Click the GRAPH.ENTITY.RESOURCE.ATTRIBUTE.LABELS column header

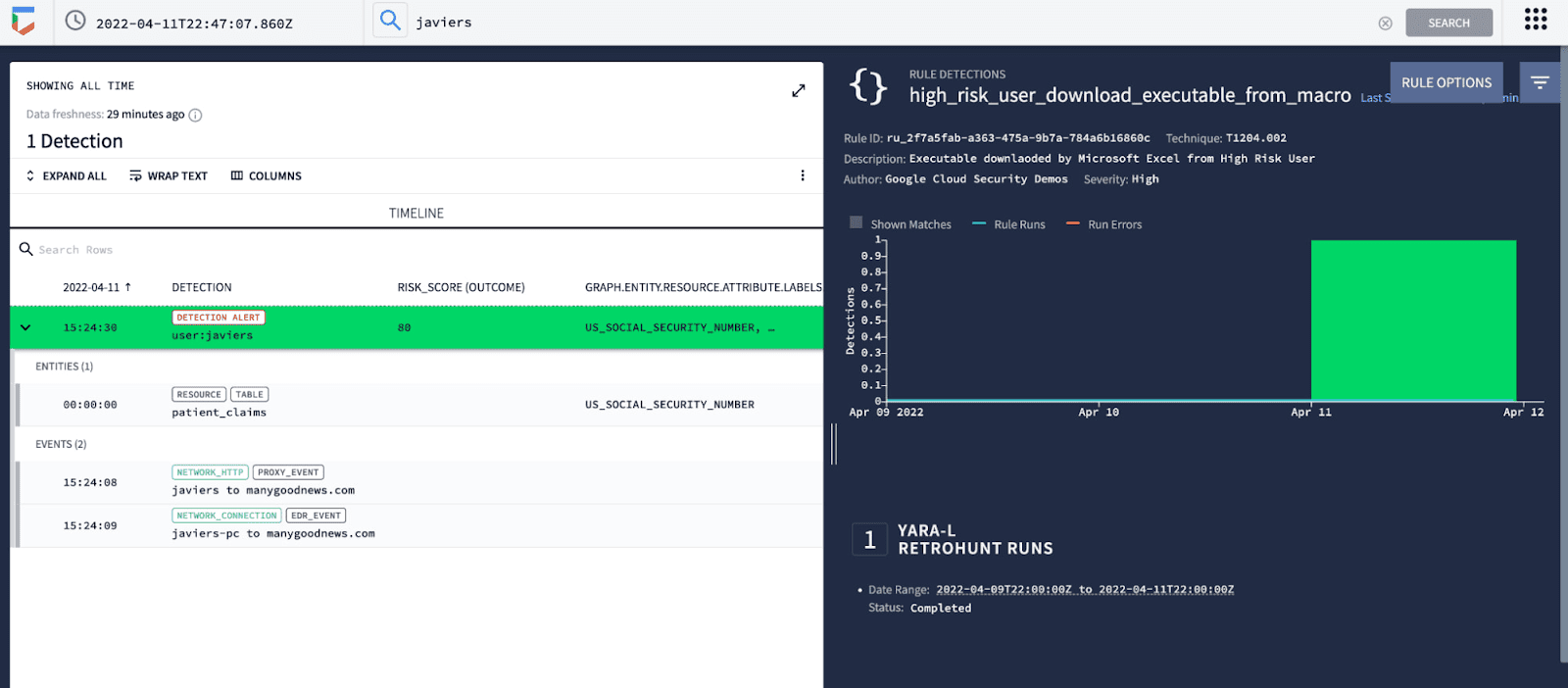(704, 287)
